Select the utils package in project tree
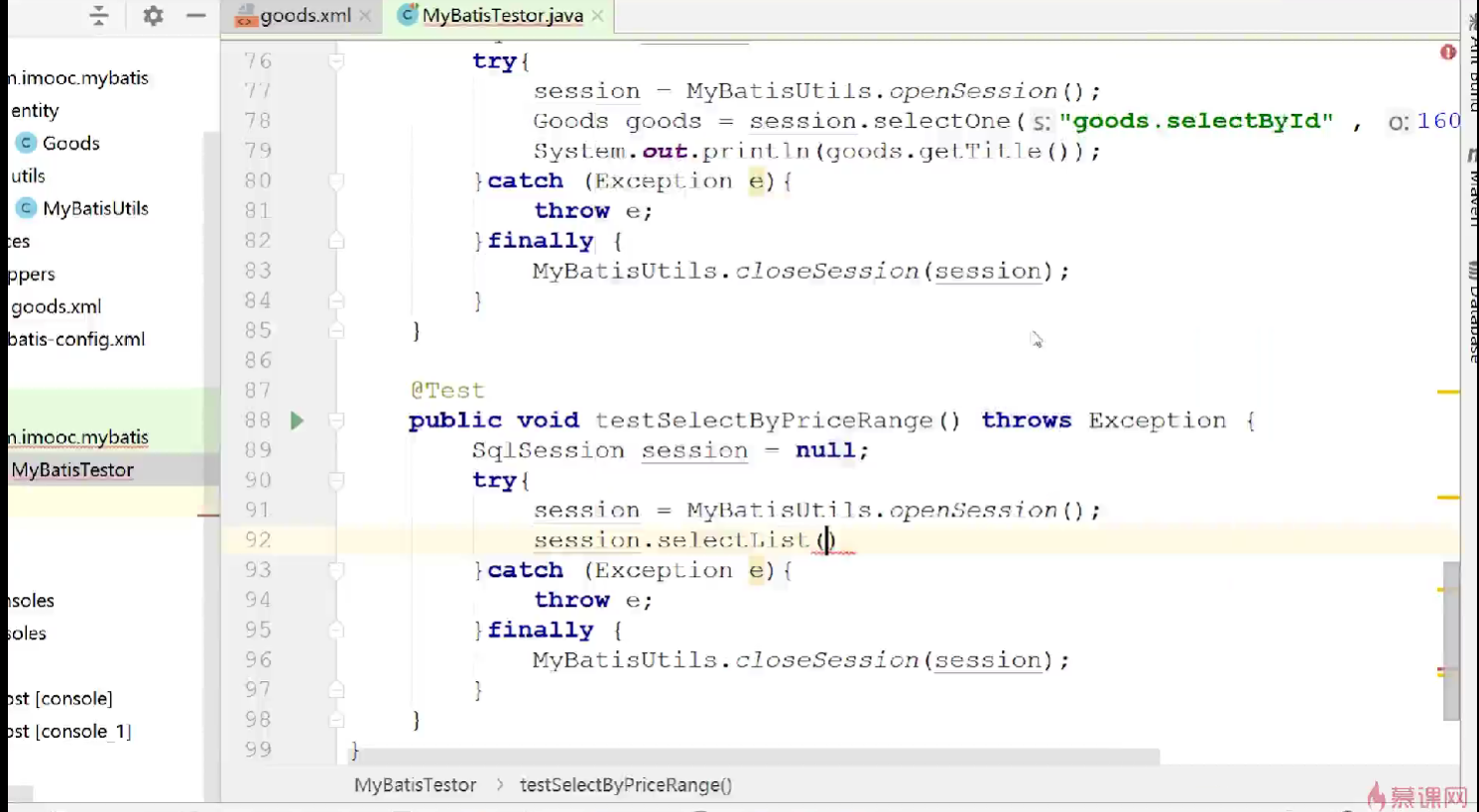1479x812 pixels. (28, 176)
